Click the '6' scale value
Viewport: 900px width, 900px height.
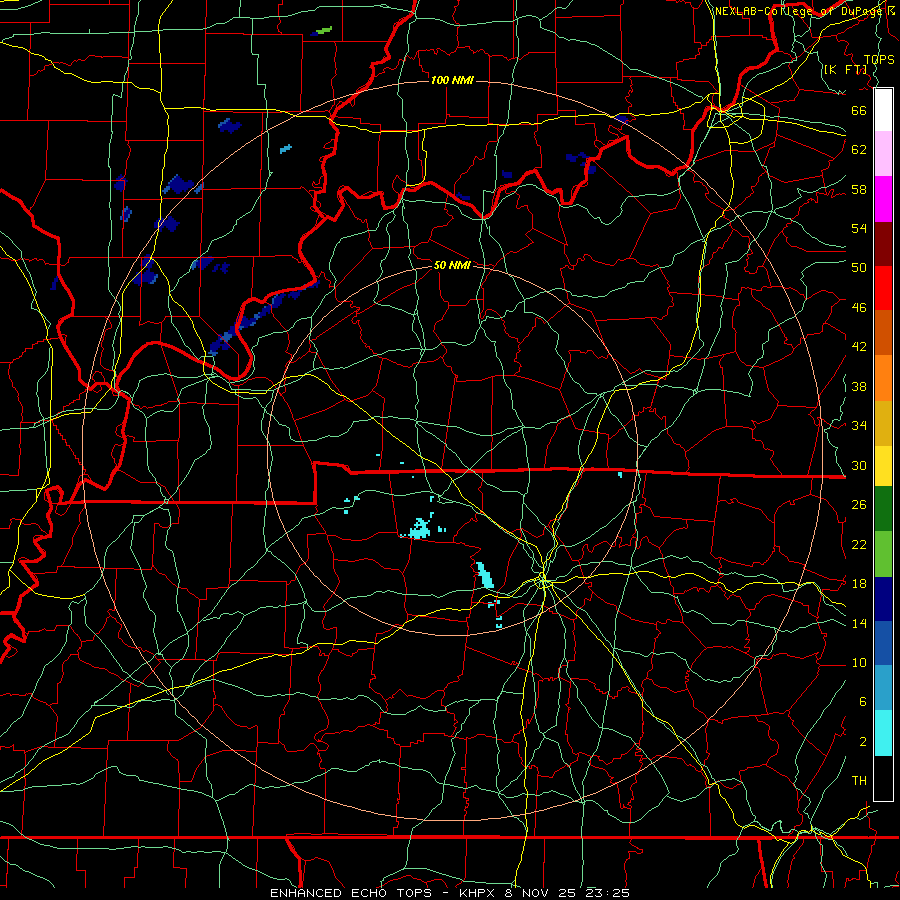(862, 702)
